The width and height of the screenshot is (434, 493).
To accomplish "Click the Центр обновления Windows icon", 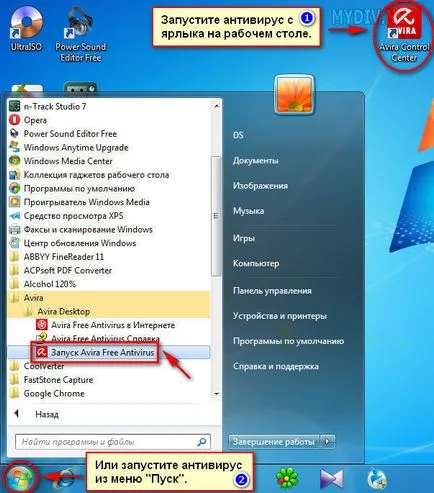I will pyautogui.click(x=14, y=243).
